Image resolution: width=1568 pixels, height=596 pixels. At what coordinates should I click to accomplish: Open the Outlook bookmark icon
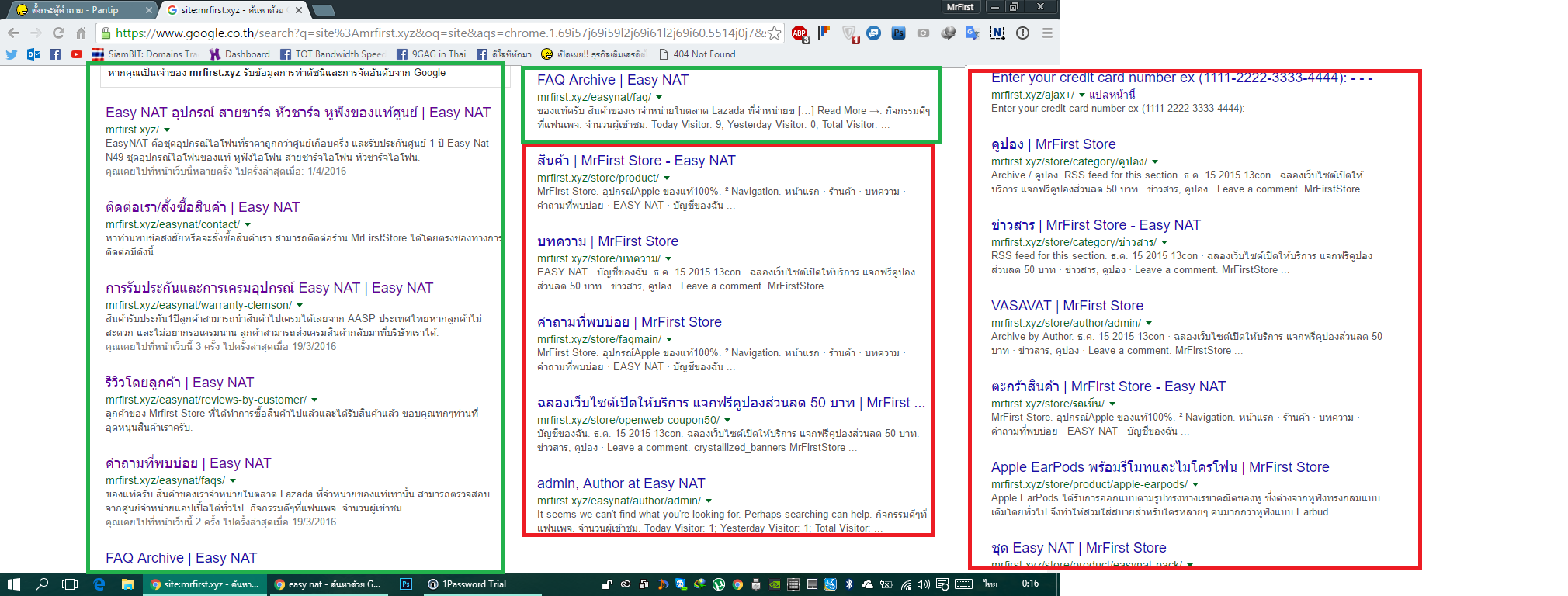[33, 54]
